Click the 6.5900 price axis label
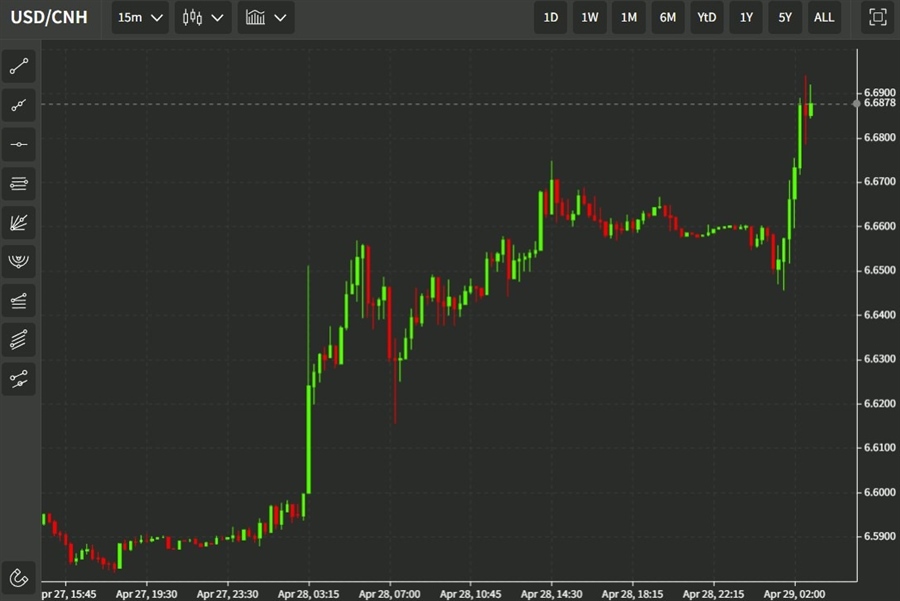The height and width of the screenshot is (601, 900). (879, 536)
